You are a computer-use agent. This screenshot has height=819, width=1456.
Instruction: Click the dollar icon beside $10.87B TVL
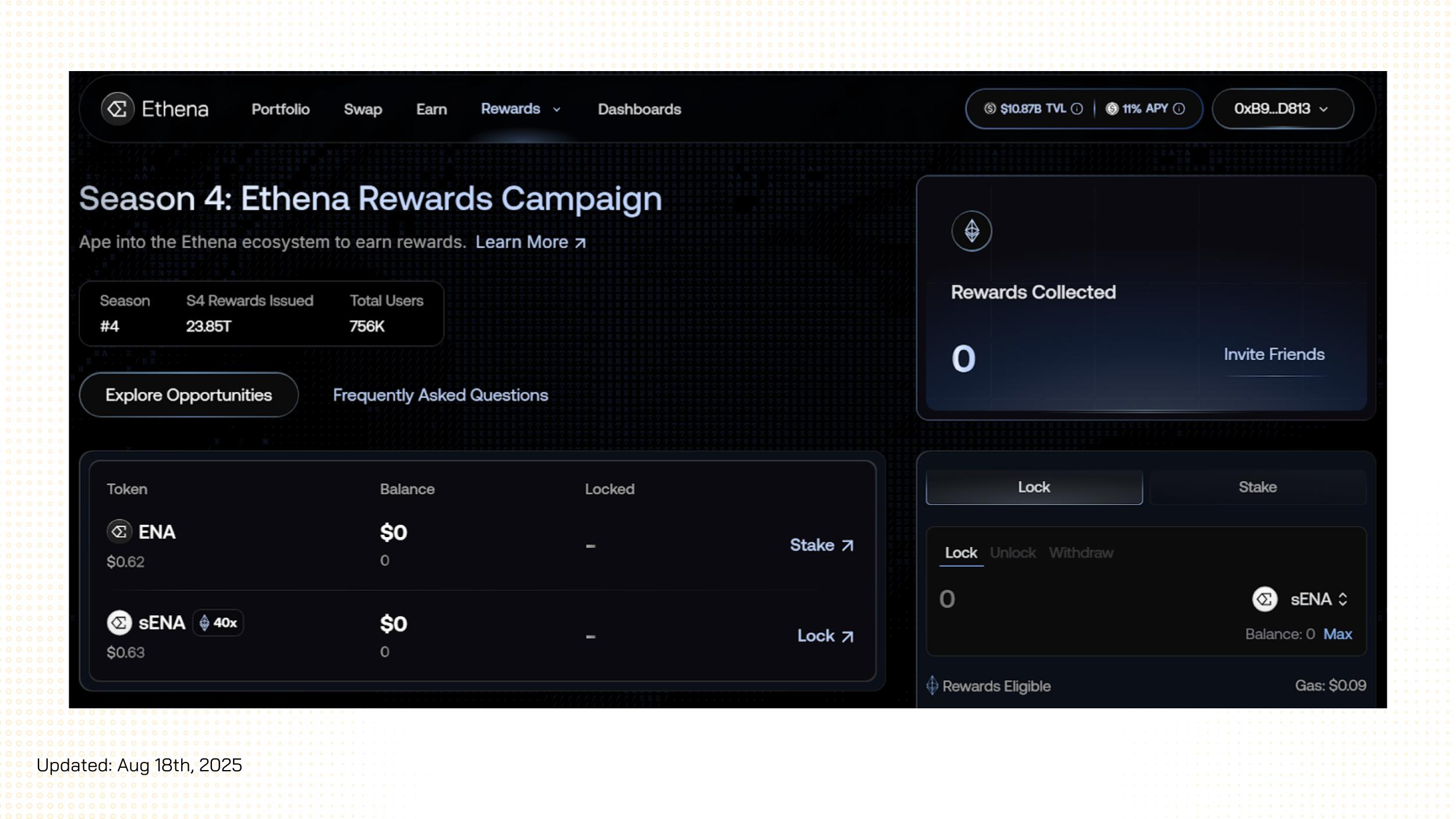point(989,108)
